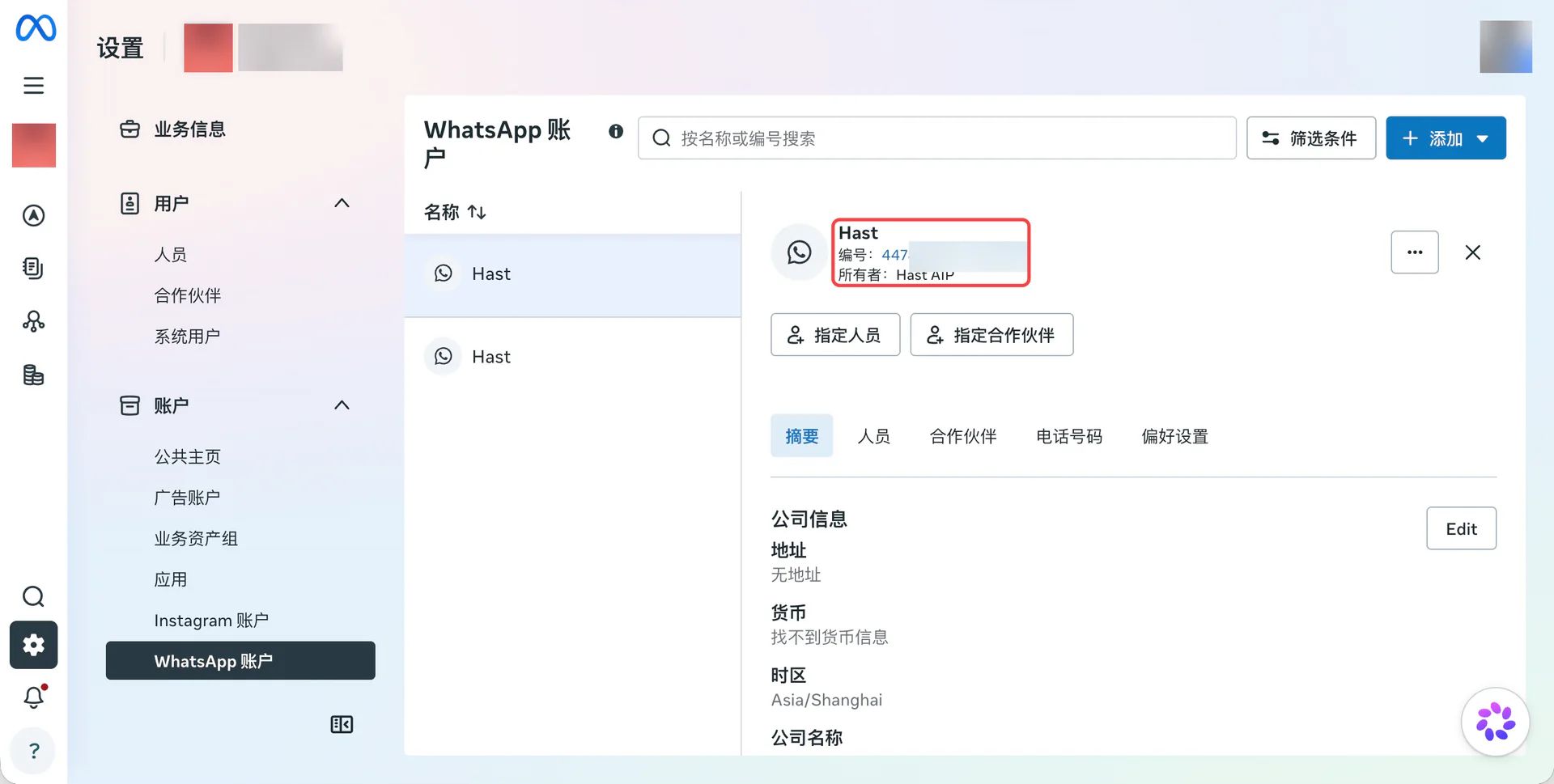Open Instagram 账户 in sidebar

point(211,621)
